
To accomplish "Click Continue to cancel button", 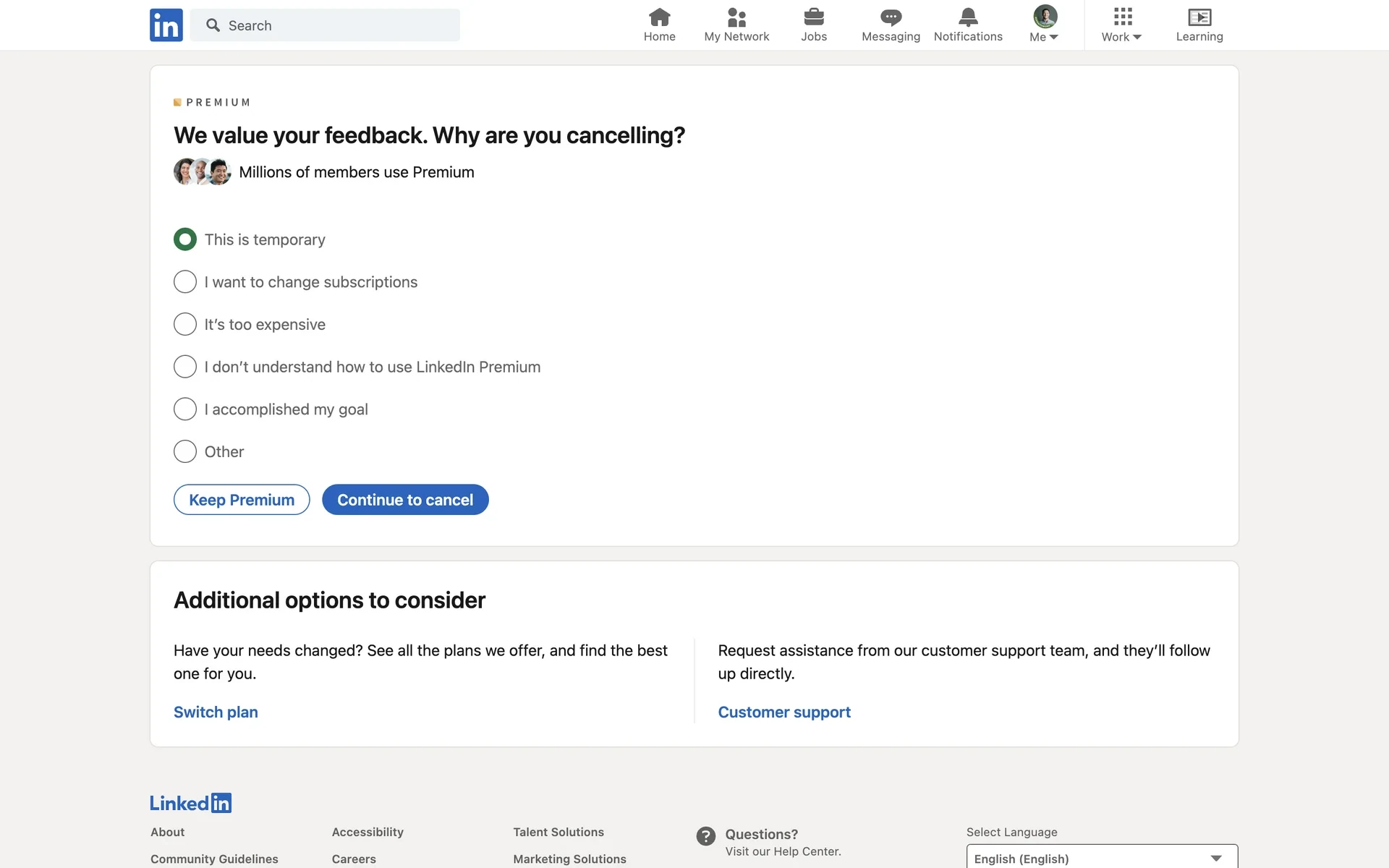I will tap(405, 500).
